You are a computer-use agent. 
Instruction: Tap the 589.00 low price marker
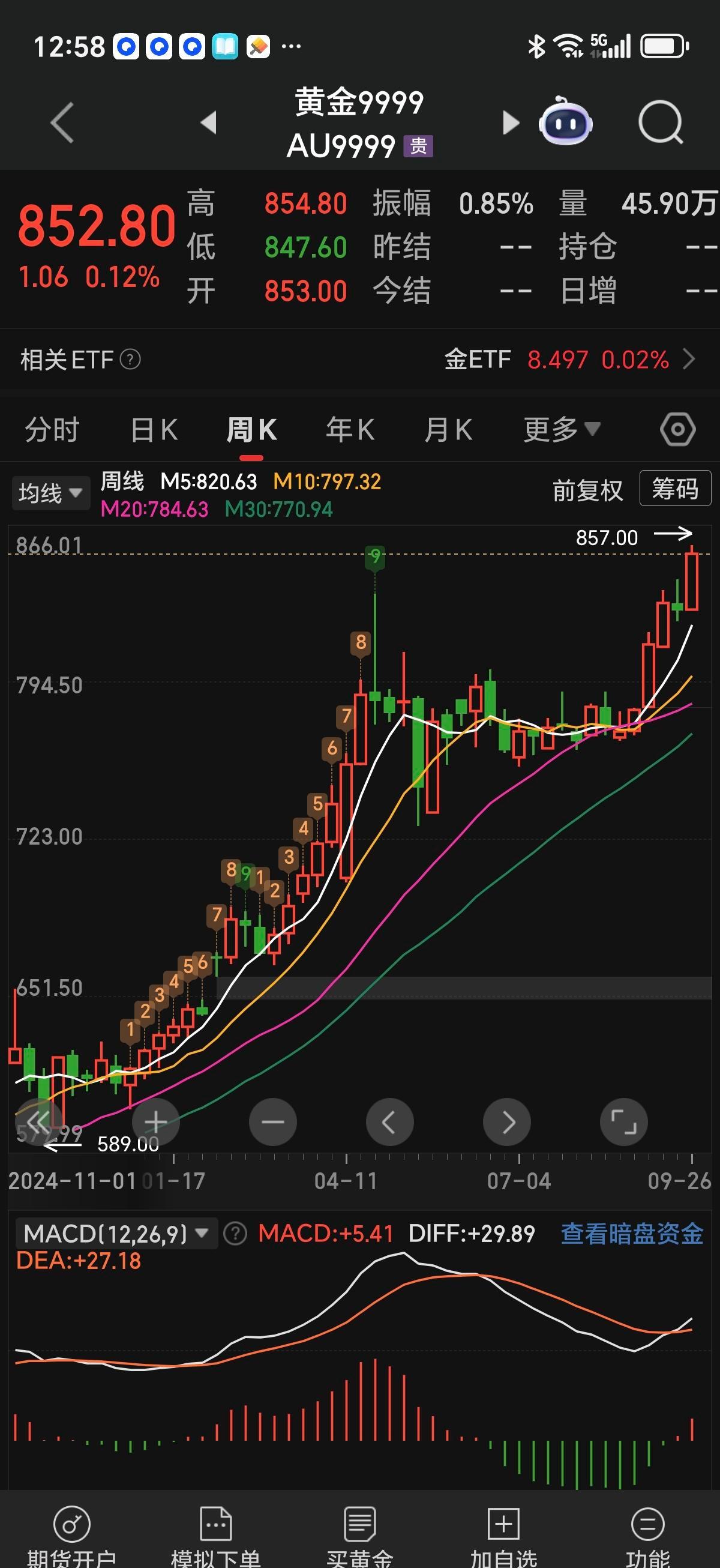coord(128,1144)
